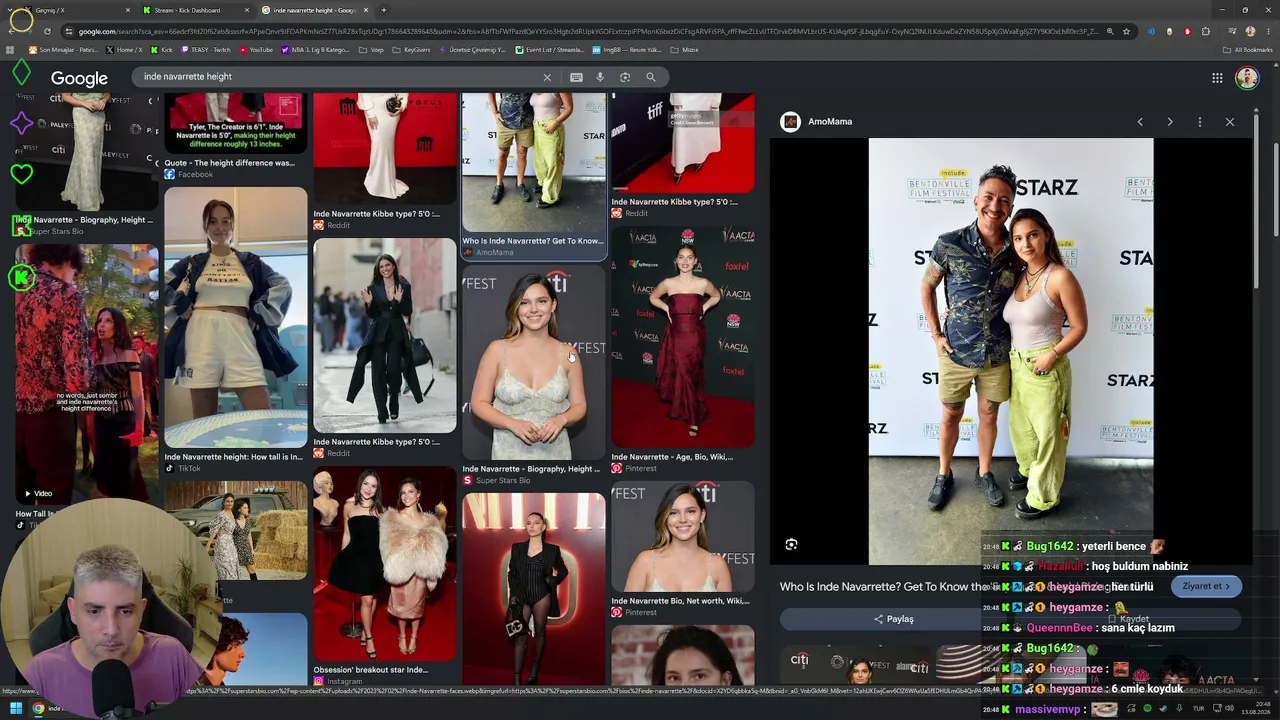Switch to the Stream - Kick Dashboard tab
The image size is (1280, 720).
tap(196, 10)
